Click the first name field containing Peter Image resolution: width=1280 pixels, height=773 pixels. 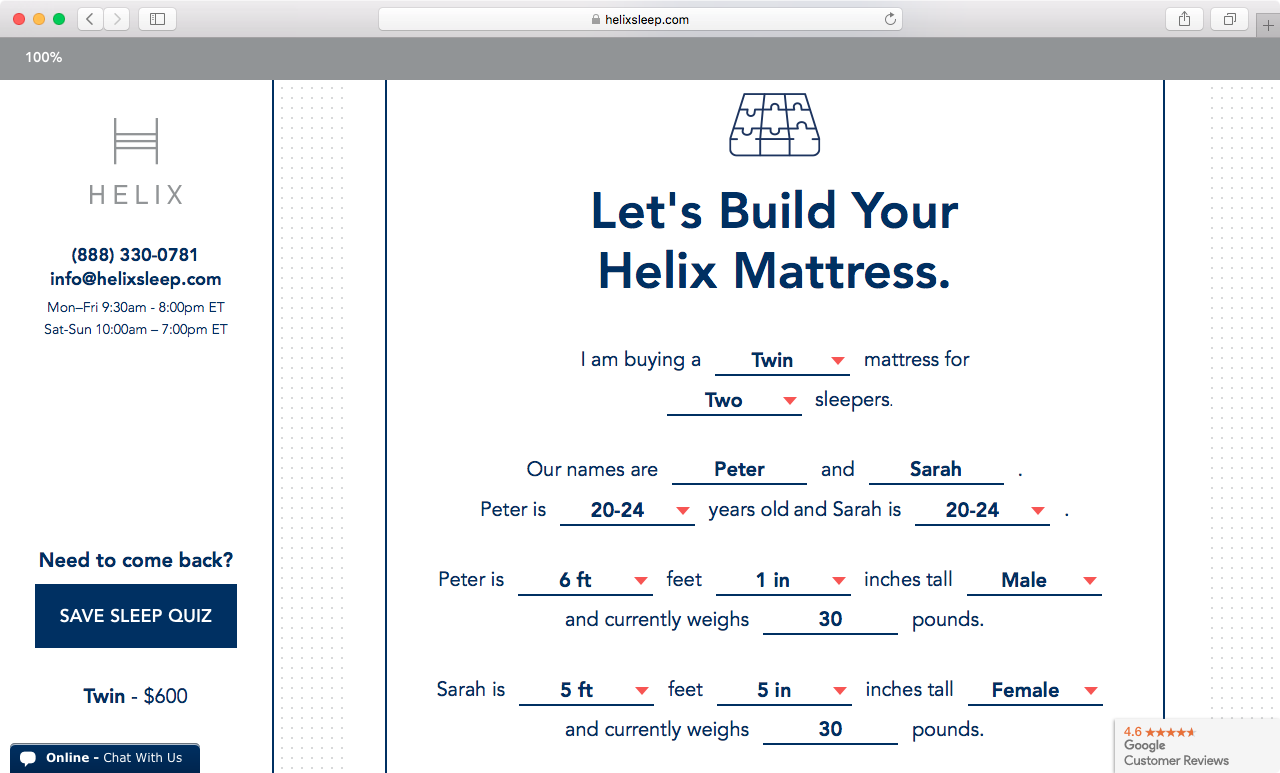coord(739,470)
